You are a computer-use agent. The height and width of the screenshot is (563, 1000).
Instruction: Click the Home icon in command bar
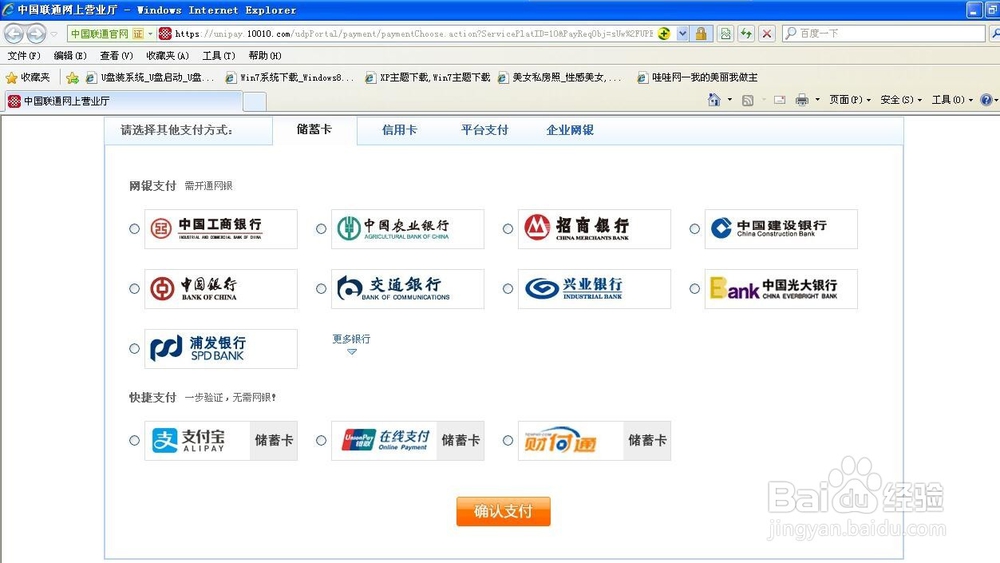click(714, 99)
